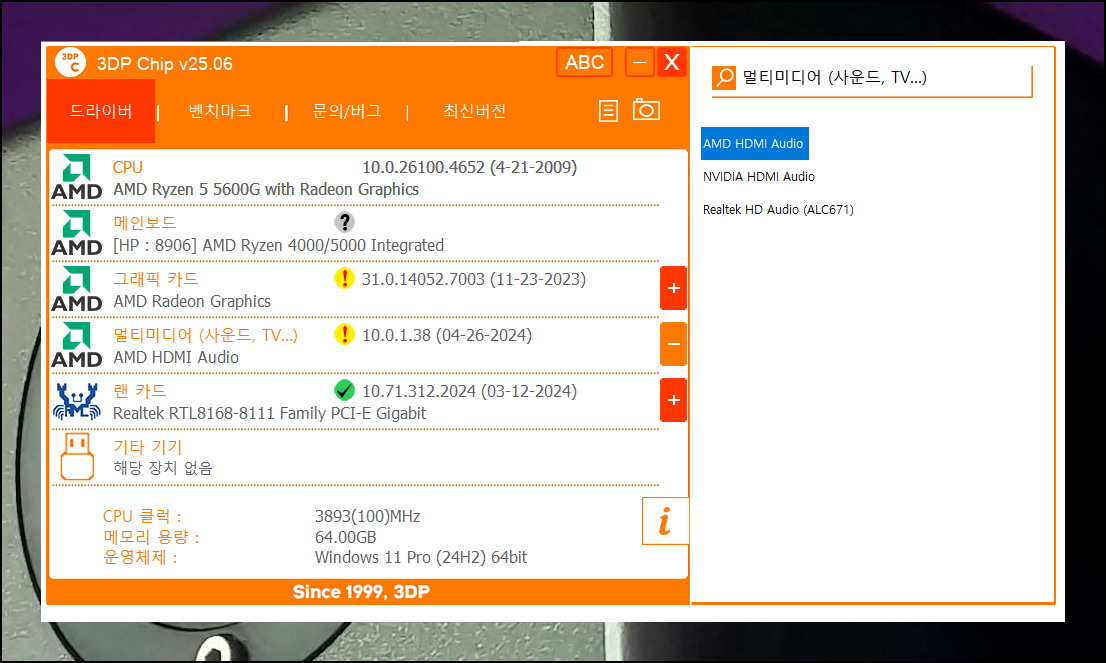Expand the 랜 카드 row with plus button

click(673, 400)
